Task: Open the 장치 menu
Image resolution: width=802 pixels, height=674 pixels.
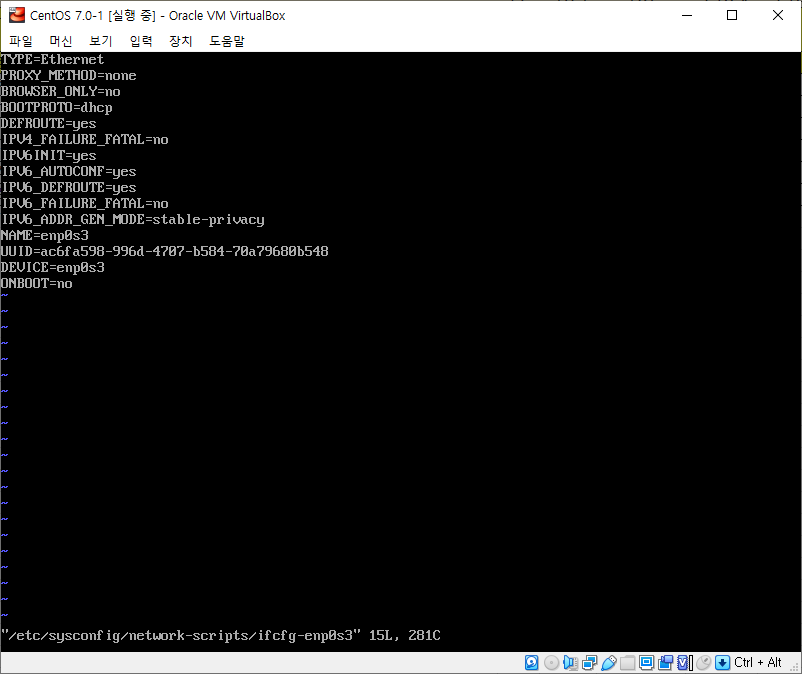Action: pos(181,41)
